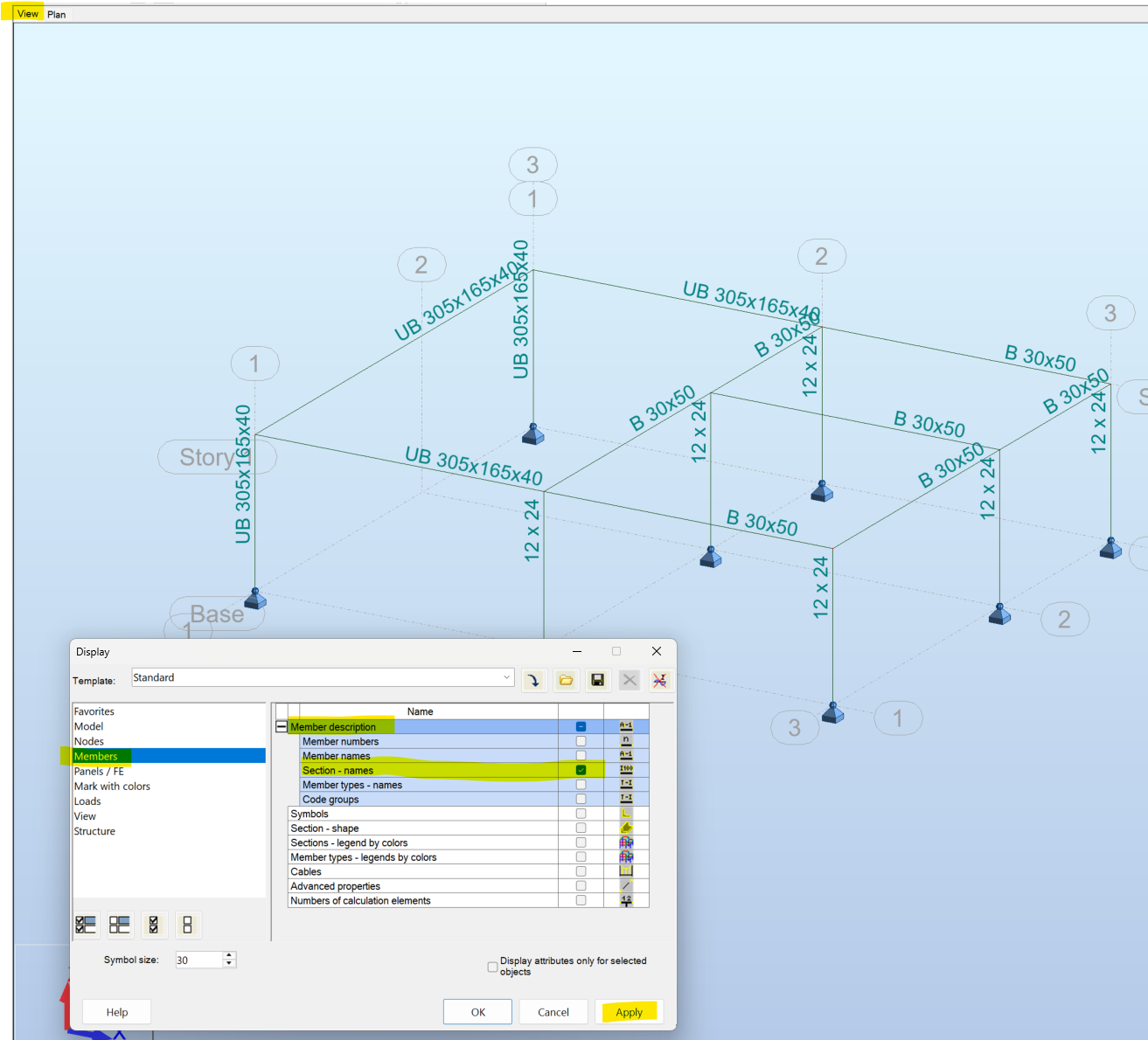
Task: Enable the Member numbers checkbox
Action: coord(581,741)
